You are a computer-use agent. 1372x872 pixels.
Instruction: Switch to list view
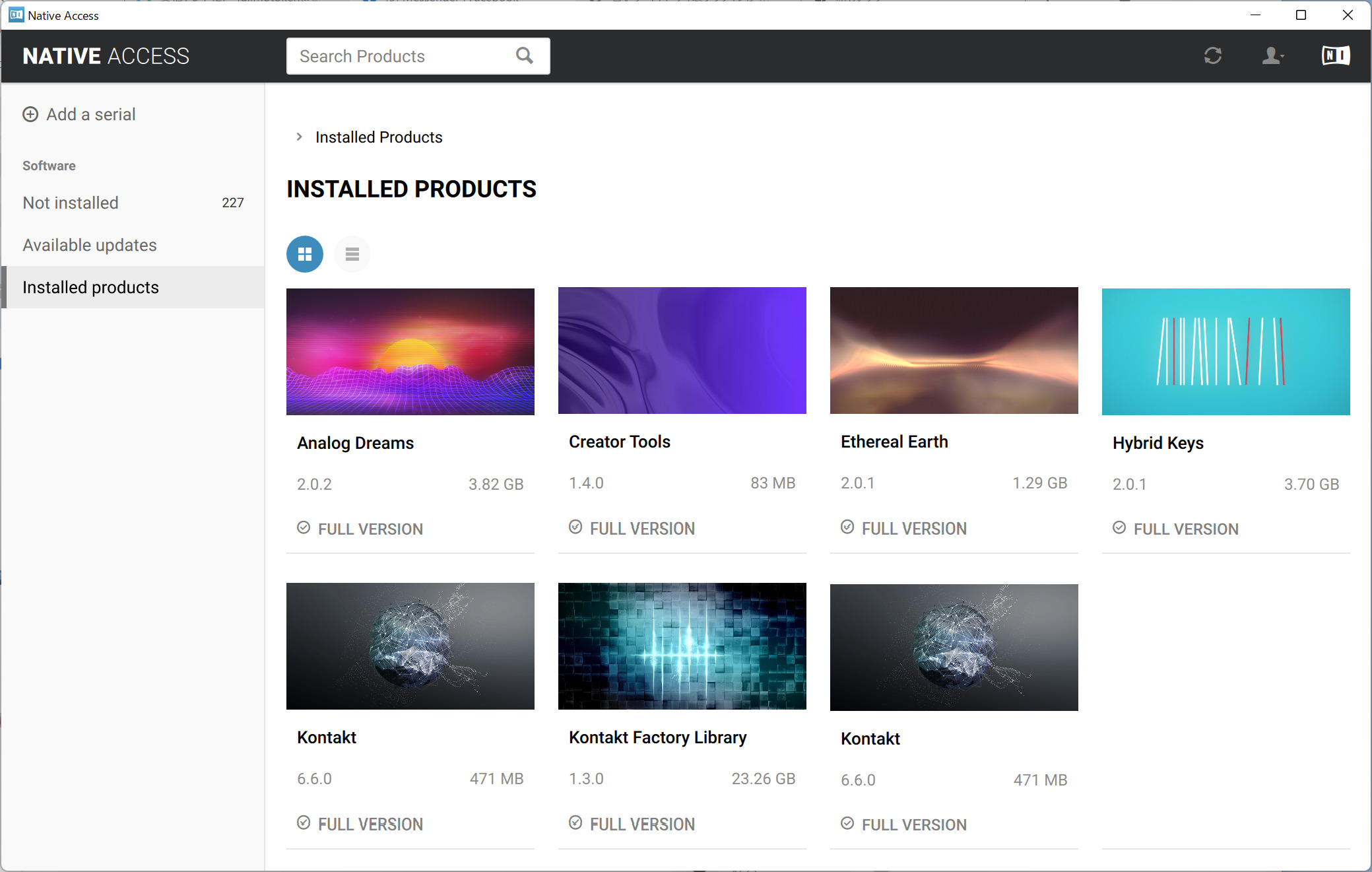352,254
